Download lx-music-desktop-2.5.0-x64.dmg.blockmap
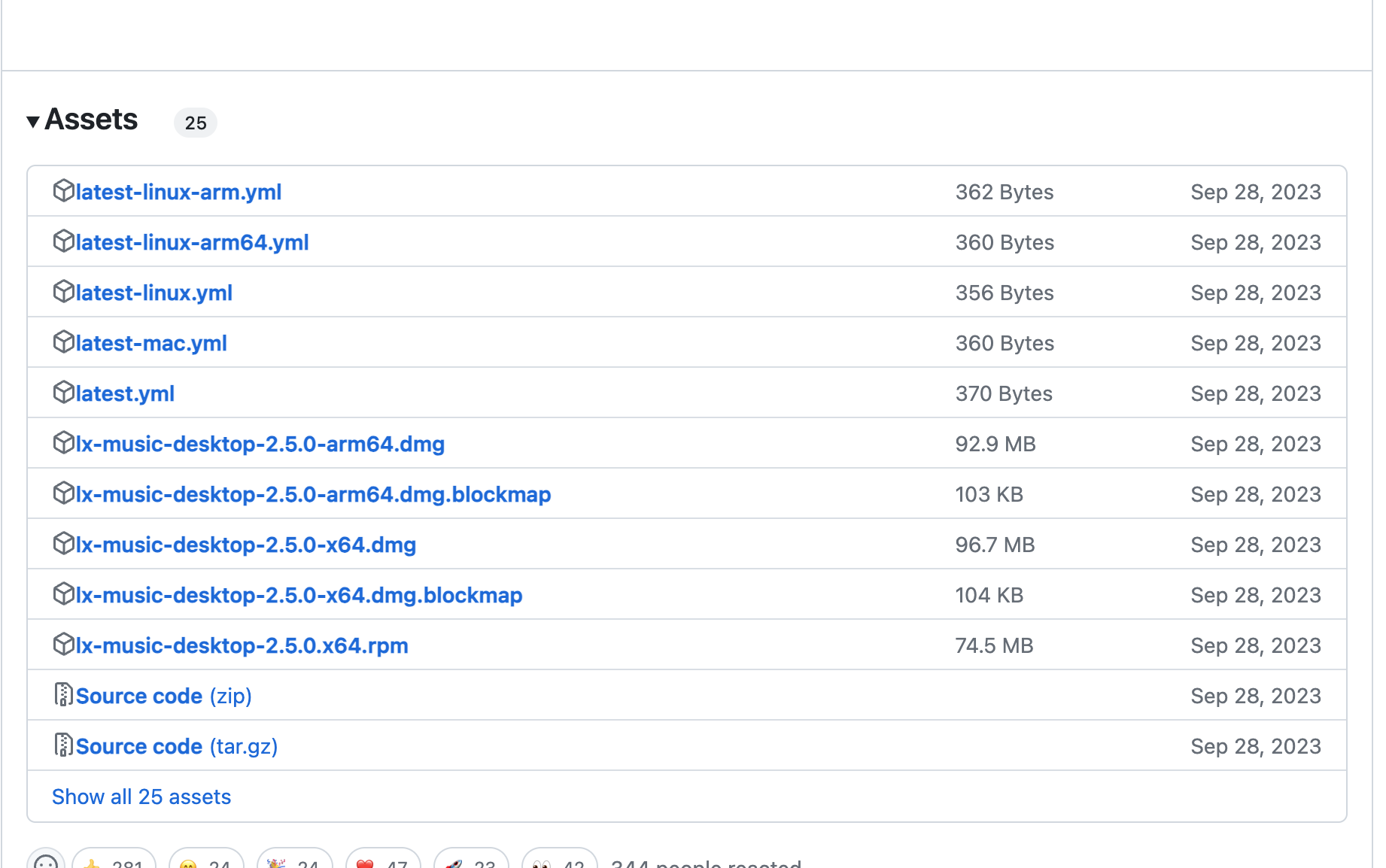The width and height of the screenshot is (1386, 868). (299, 595)
